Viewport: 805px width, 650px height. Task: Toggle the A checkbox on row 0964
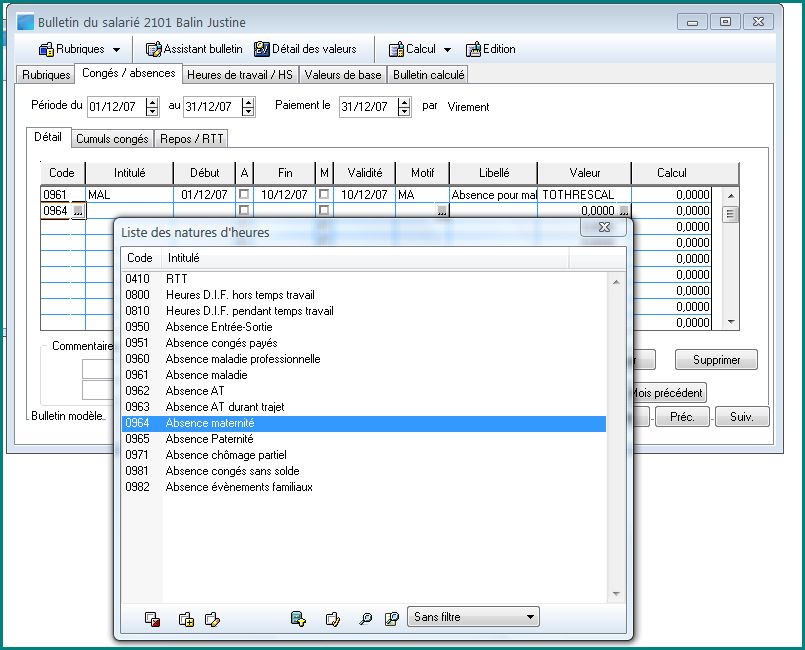pyautogui.click(x=244, y=210)
